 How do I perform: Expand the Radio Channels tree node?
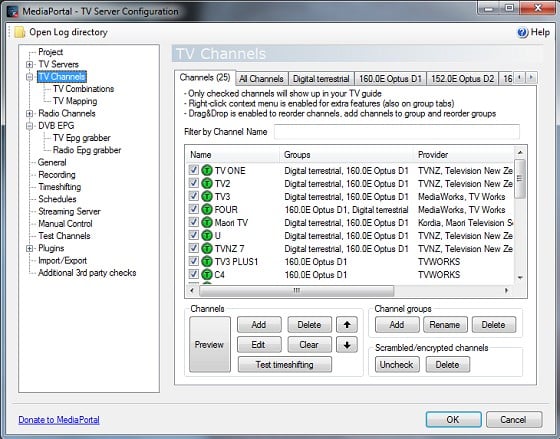30,114
